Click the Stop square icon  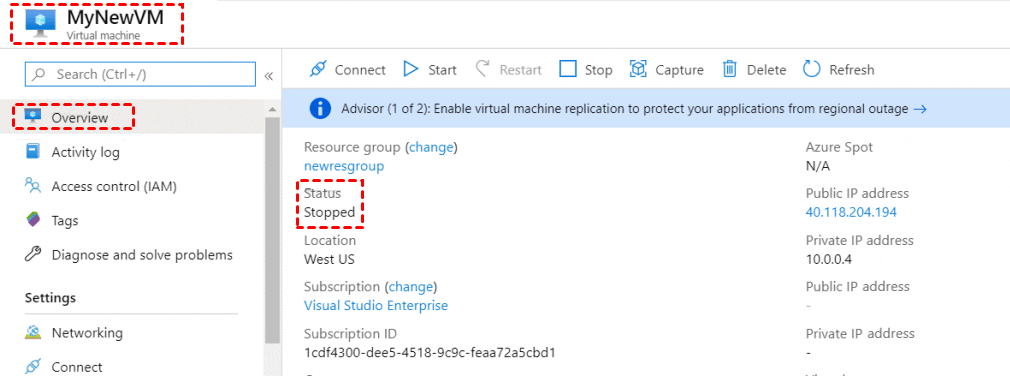point(567,69)
